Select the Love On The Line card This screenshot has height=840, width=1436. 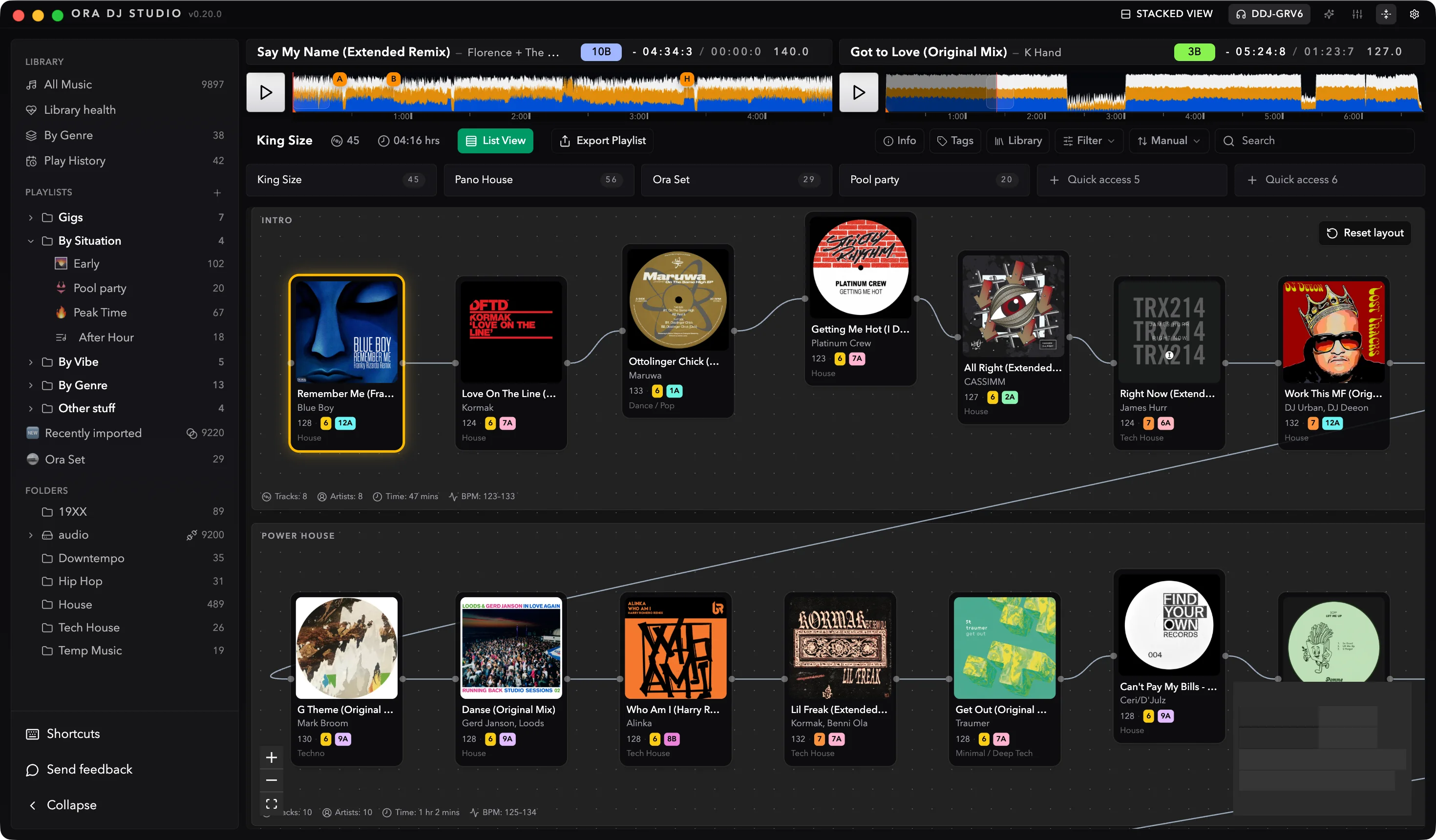511,363
